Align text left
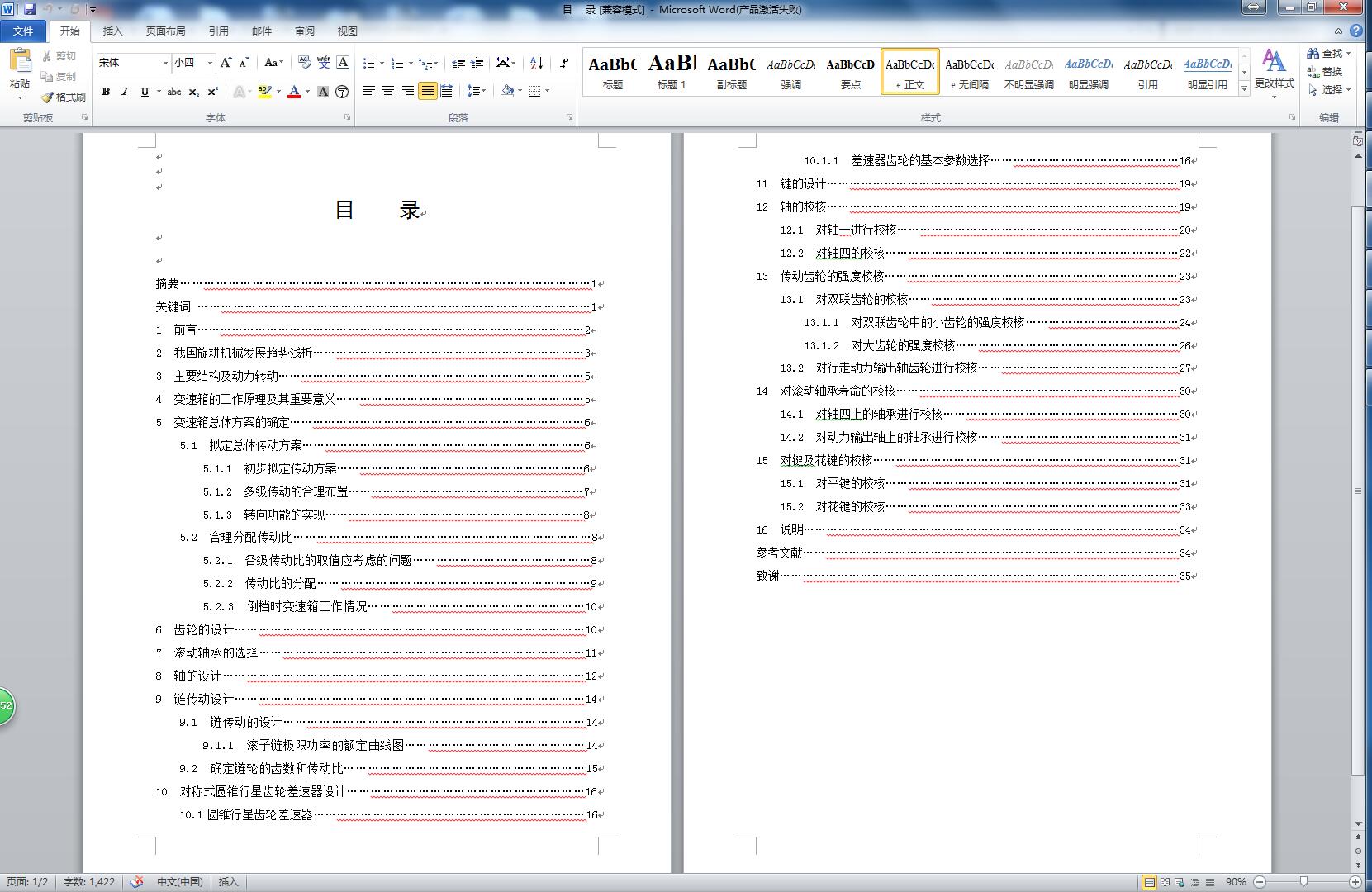This screenshot has width=1372, height=892. pyautogui.click(x=369, y=91)
